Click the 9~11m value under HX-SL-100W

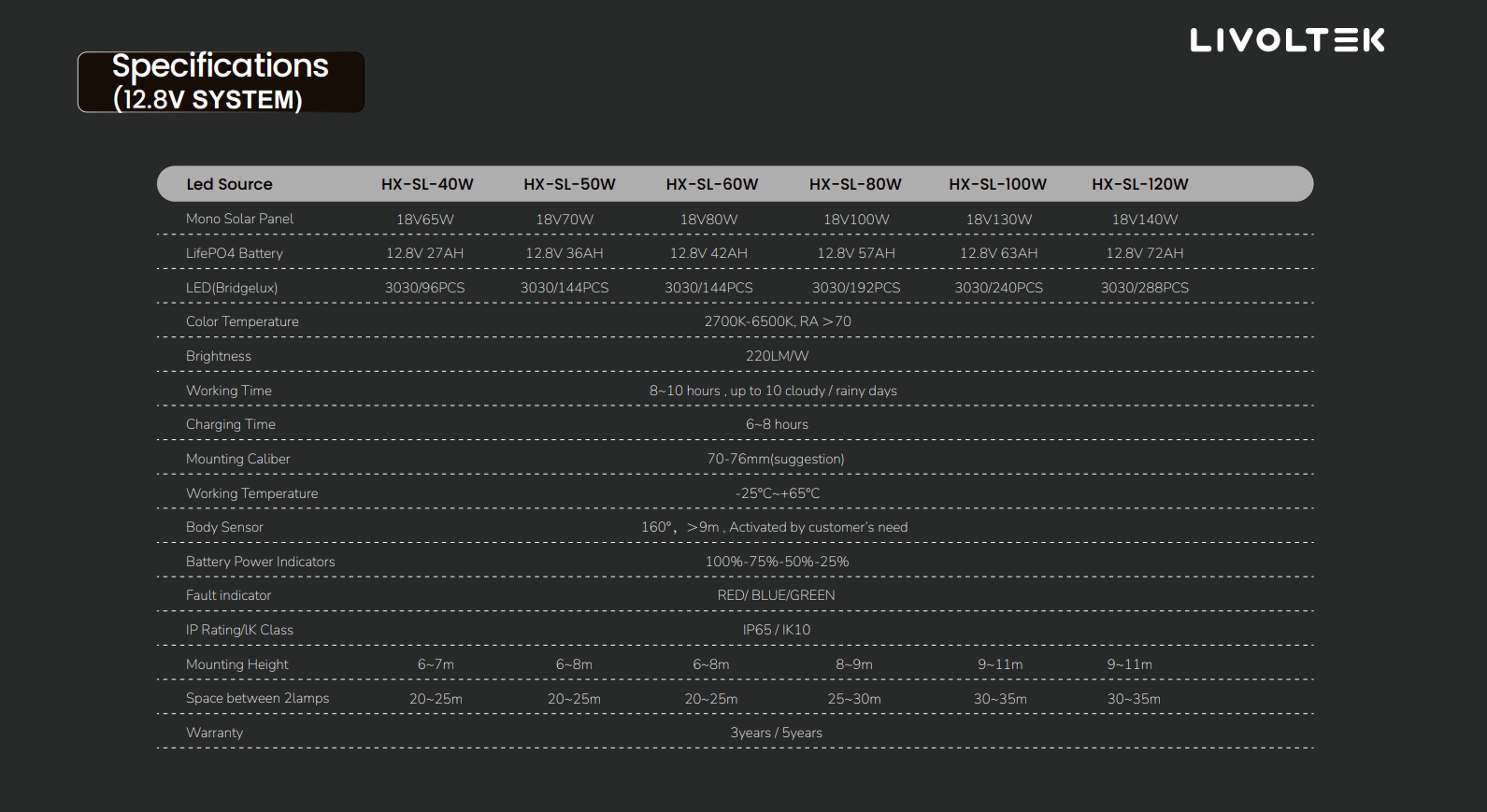(1000, 664)
